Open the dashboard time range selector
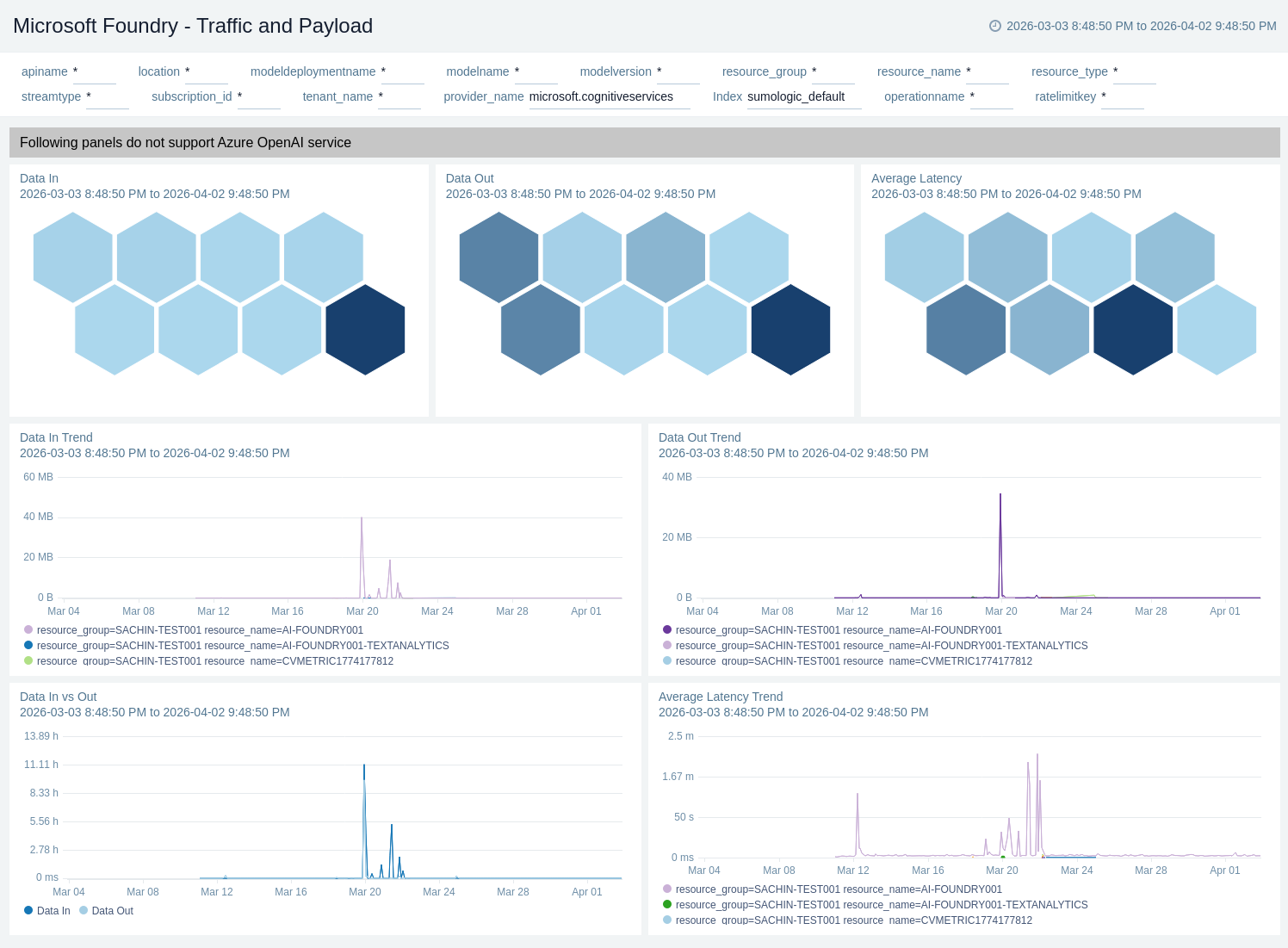The image size is (1288, 948). (1141, 26)
